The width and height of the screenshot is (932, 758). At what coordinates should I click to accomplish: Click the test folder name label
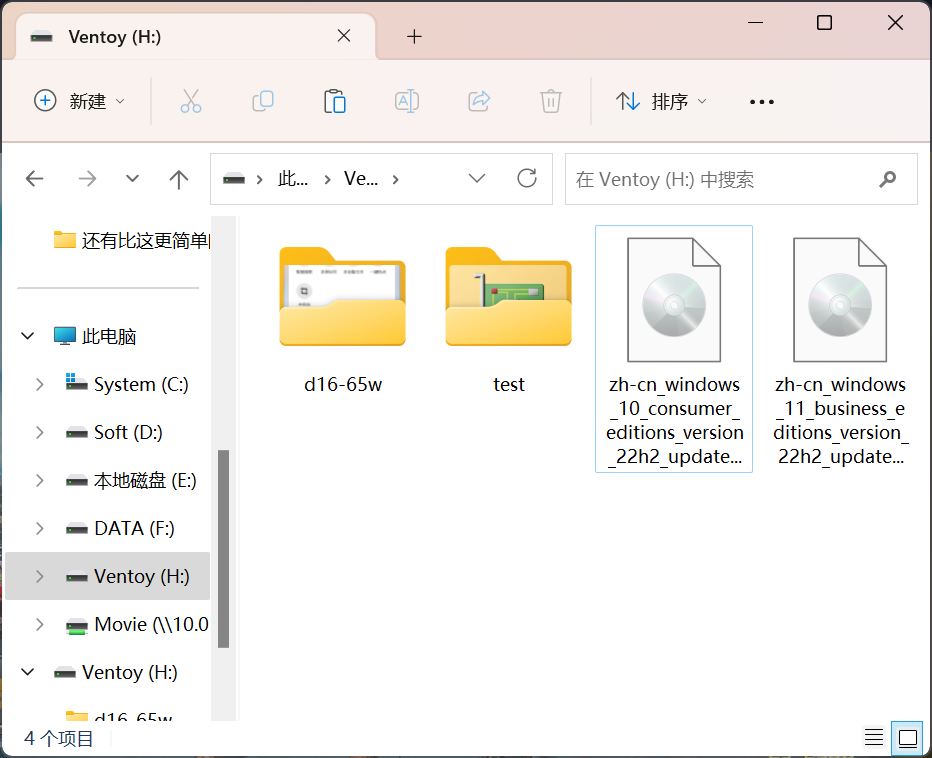coord(509,385)
